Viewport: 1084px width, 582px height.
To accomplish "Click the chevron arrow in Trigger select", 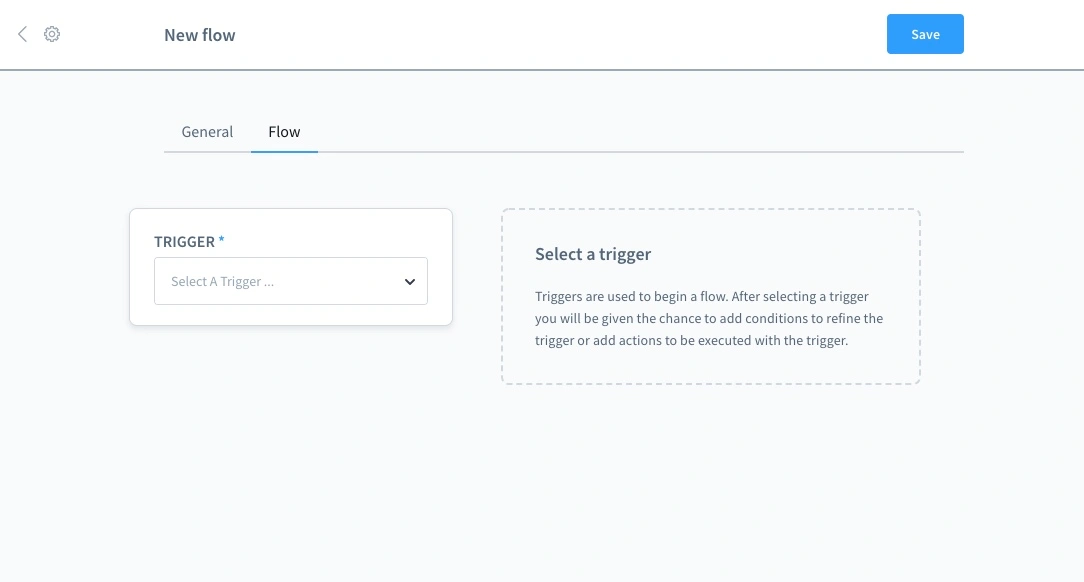I will pyautogui.click(x=409, y=282).
